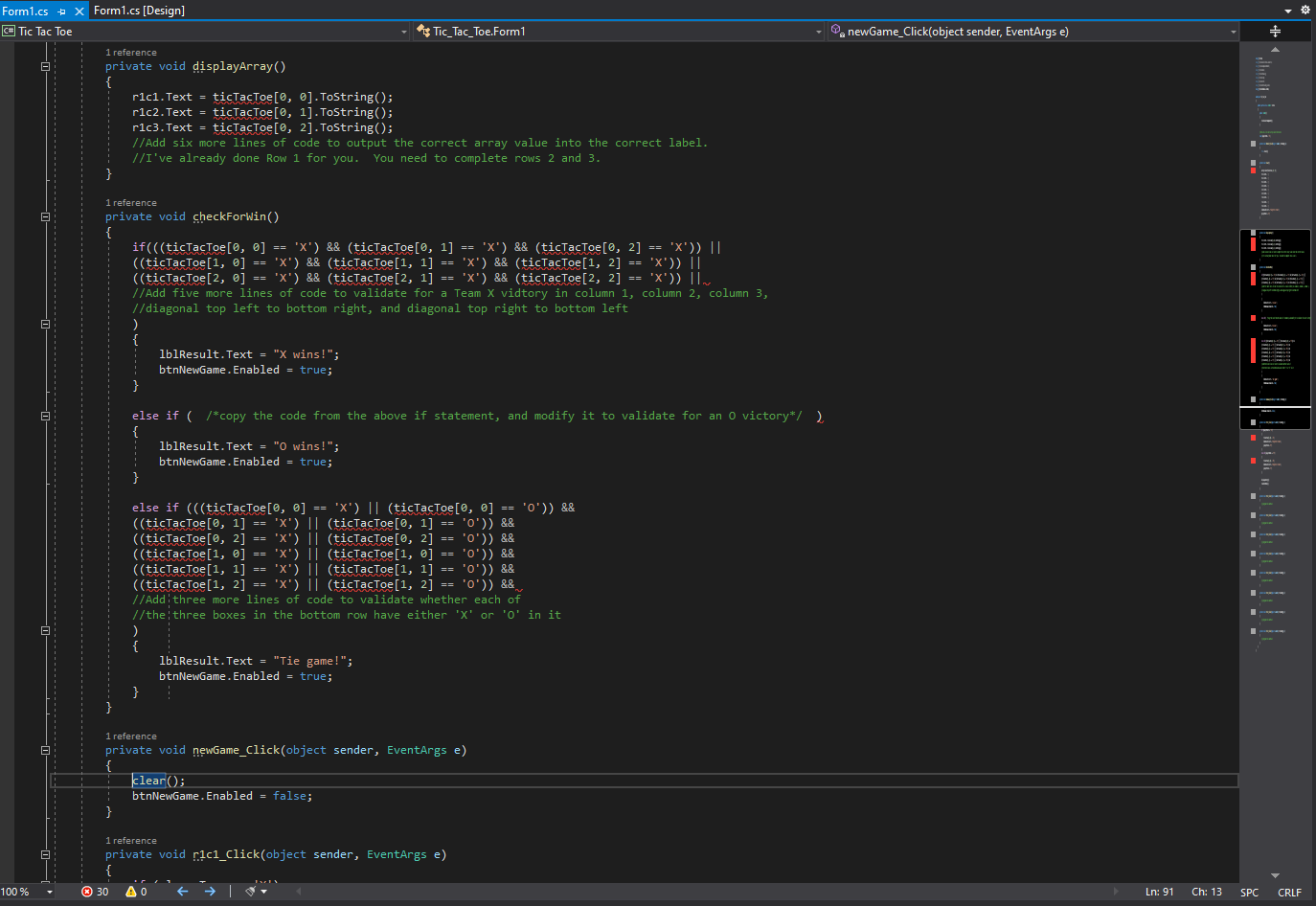Open the 100 % zoom level dropdown
Screen dimensions: 1316x906
[x=50, y=892]
